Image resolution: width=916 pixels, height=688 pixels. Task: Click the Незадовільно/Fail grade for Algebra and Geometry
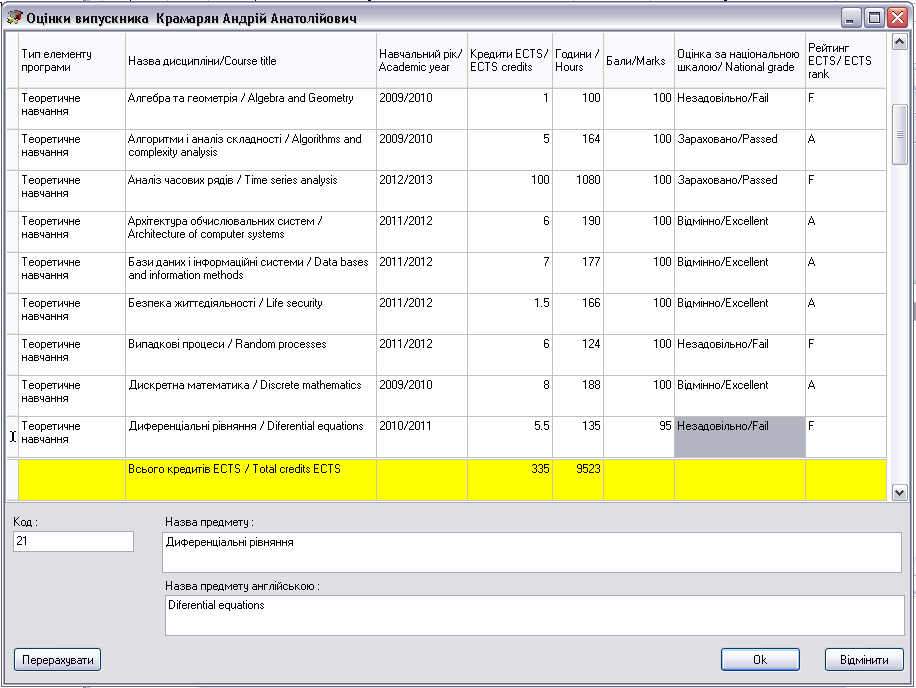740,109
